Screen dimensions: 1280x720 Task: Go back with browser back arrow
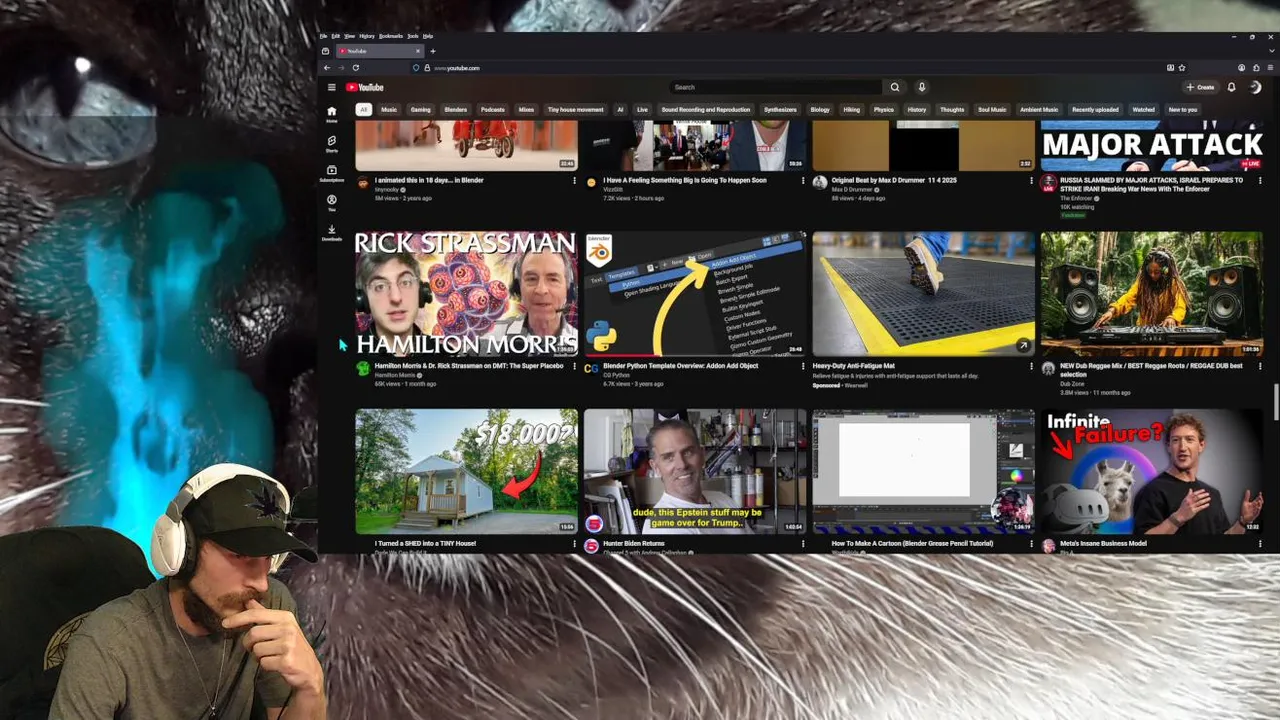[326, 68]
